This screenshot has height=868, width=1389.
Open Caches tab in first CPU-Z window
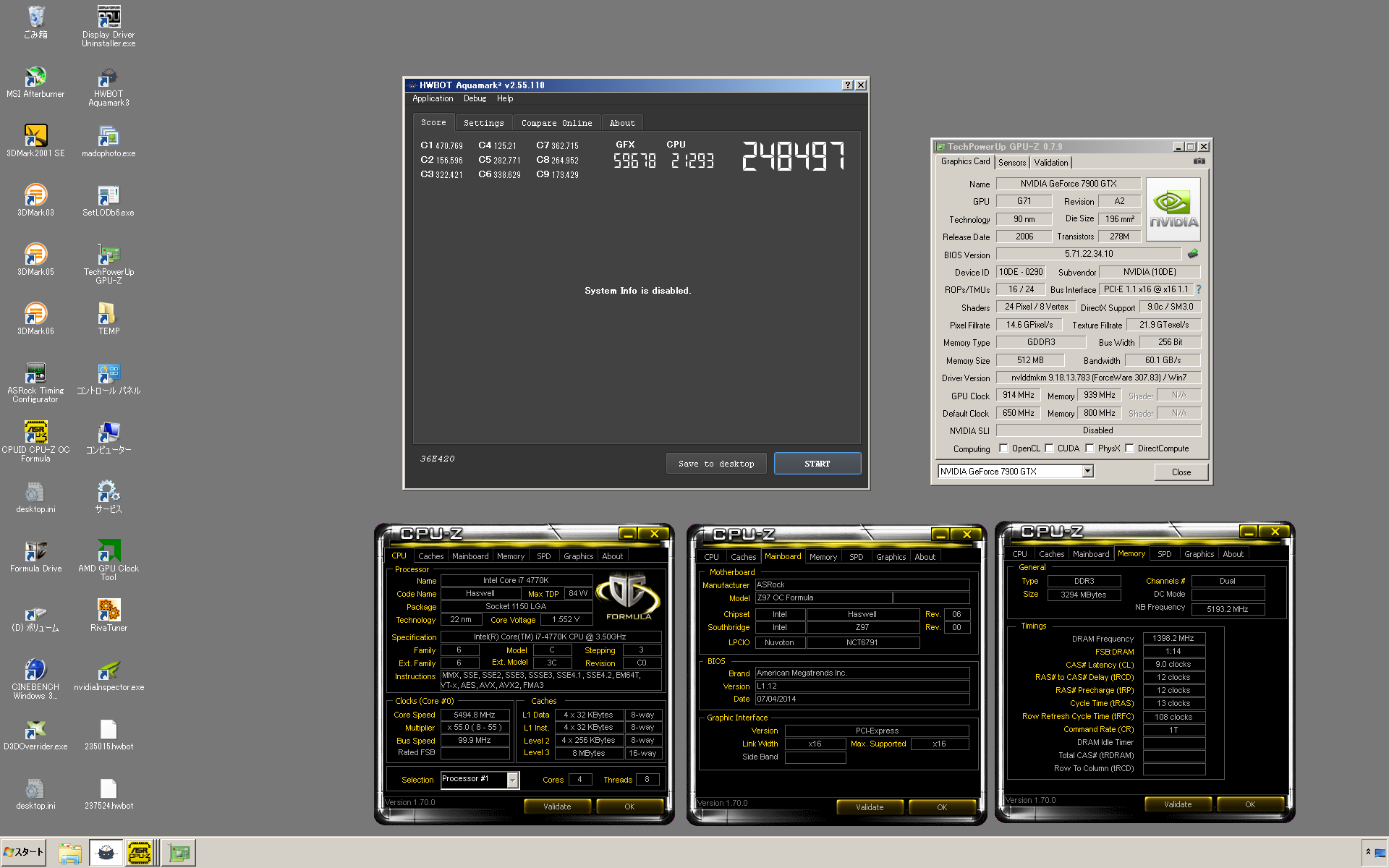[430, 556]
